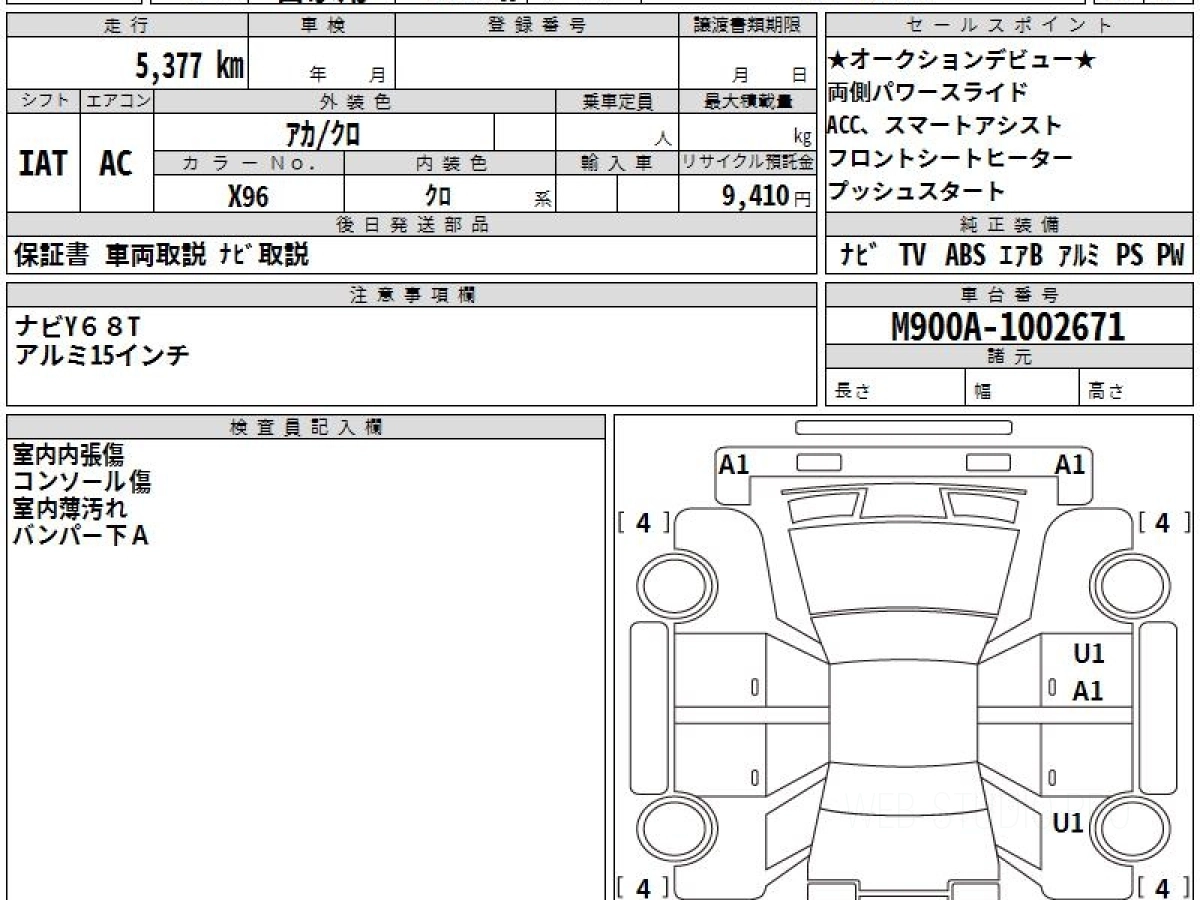Image resolution: width=1200 pixels, height=900 pixels.
Task: Click the 長さ dimension label
Action: tap(851, 392)
